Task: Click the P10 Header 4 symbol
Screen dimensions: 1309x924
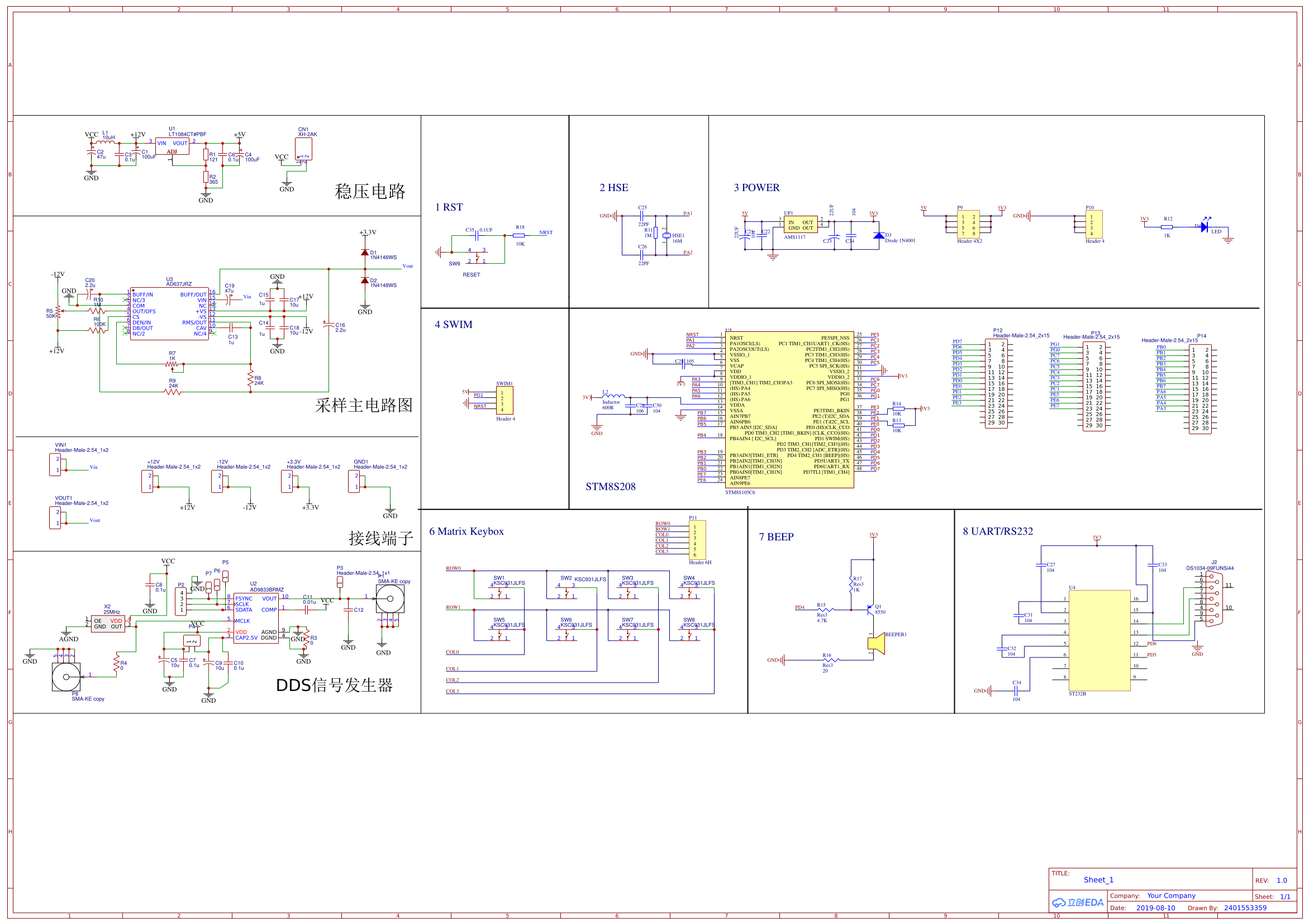Action: click(x=1093, y=224)
